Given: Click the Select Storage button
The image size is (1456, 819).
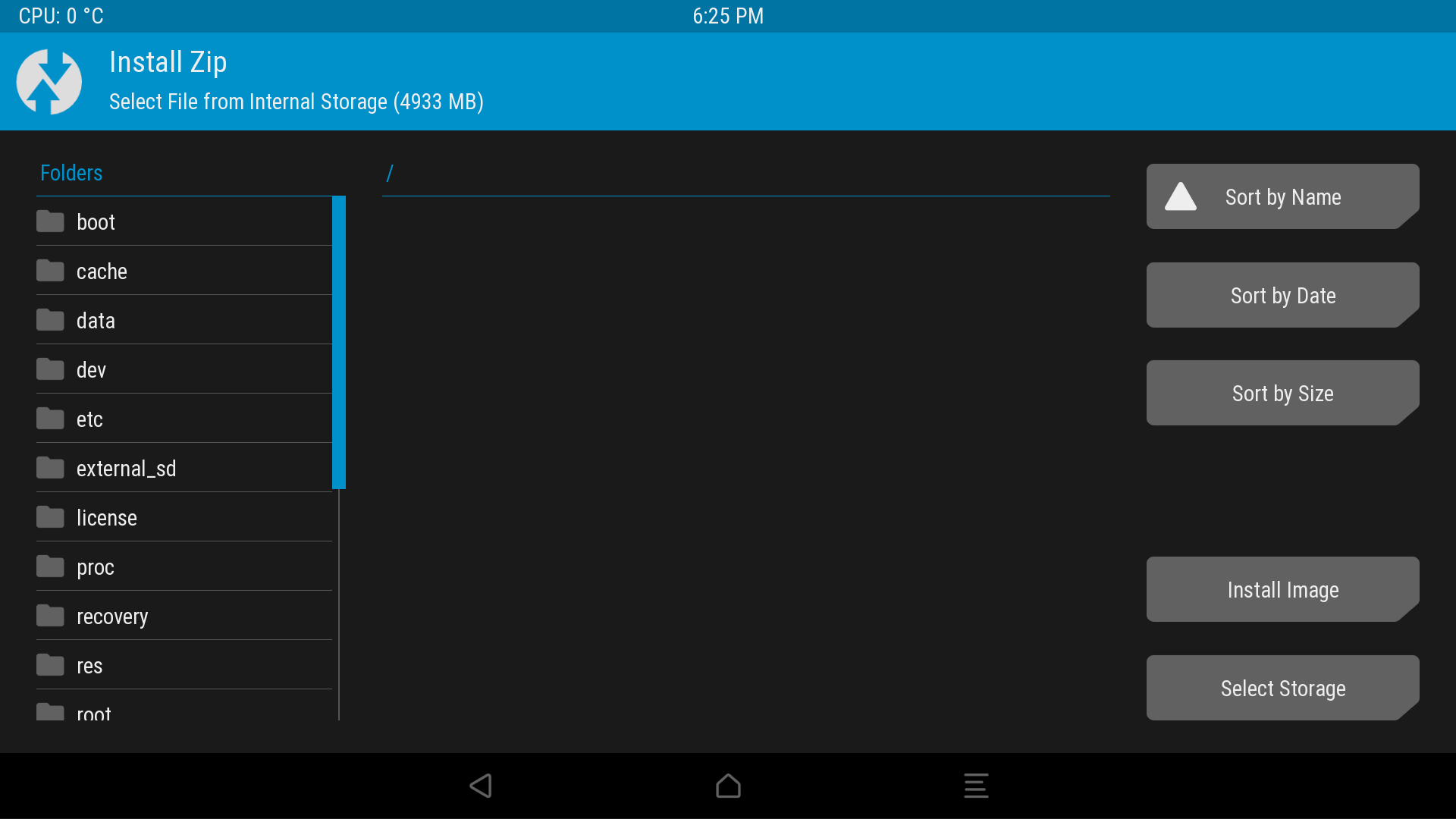Looking at the screenshot, I should (1283, 688).
